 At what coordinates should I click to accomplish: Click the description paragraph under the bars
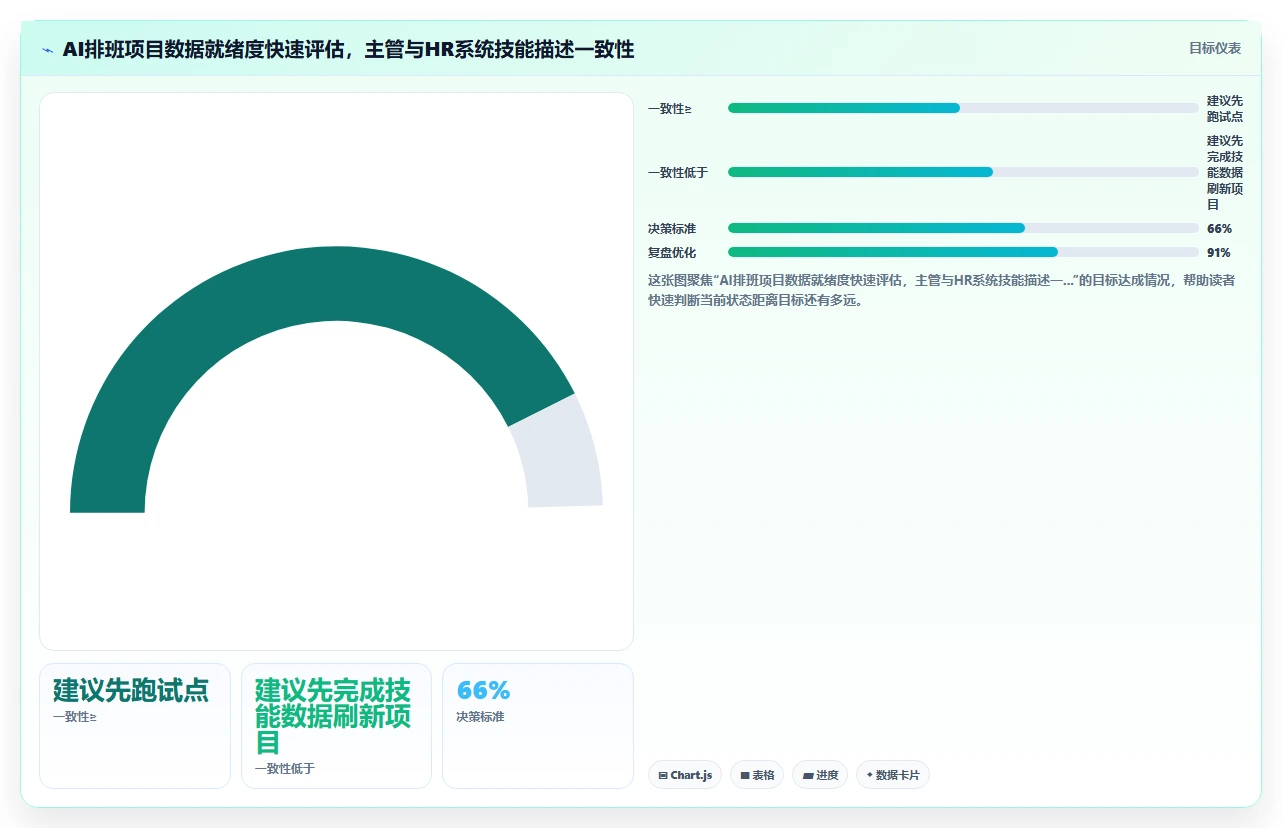941,290
